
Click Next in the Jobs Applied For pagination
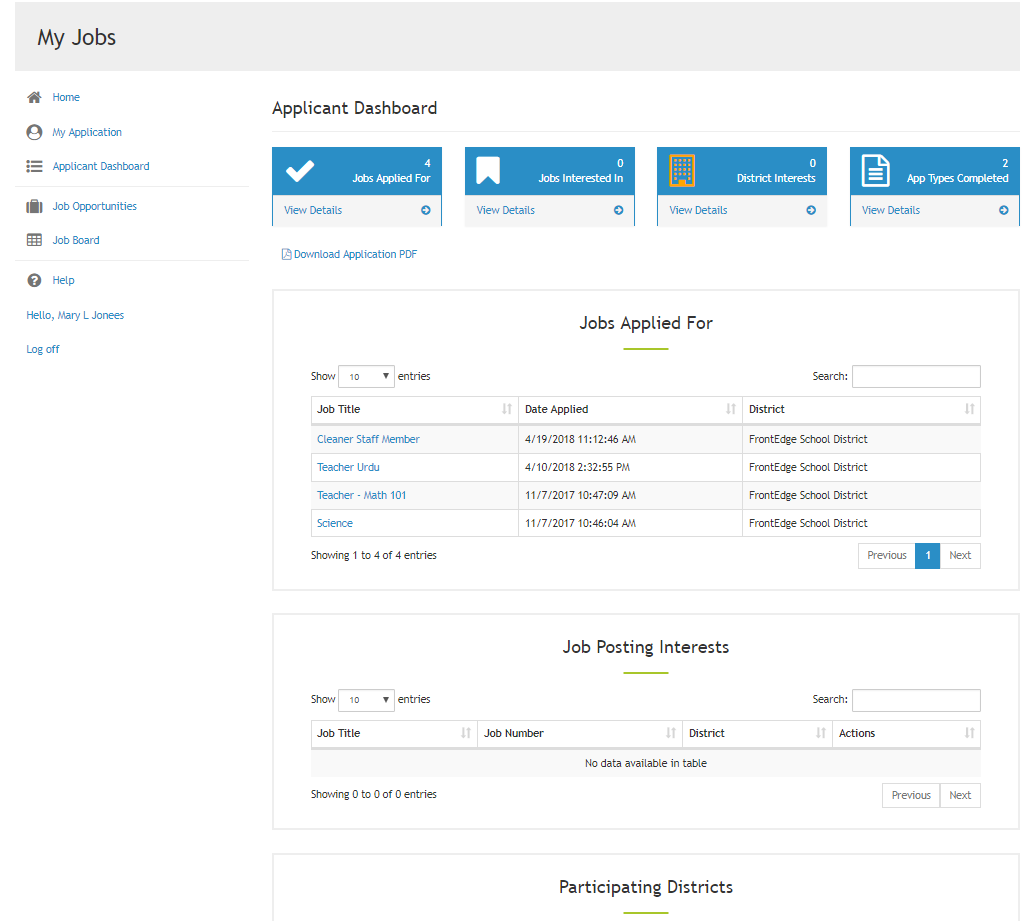[x=960, y=555]
